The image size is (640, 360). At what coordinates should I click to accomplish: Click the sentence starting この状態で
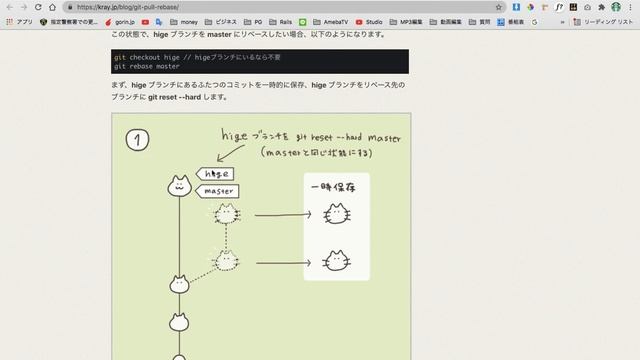249,34
